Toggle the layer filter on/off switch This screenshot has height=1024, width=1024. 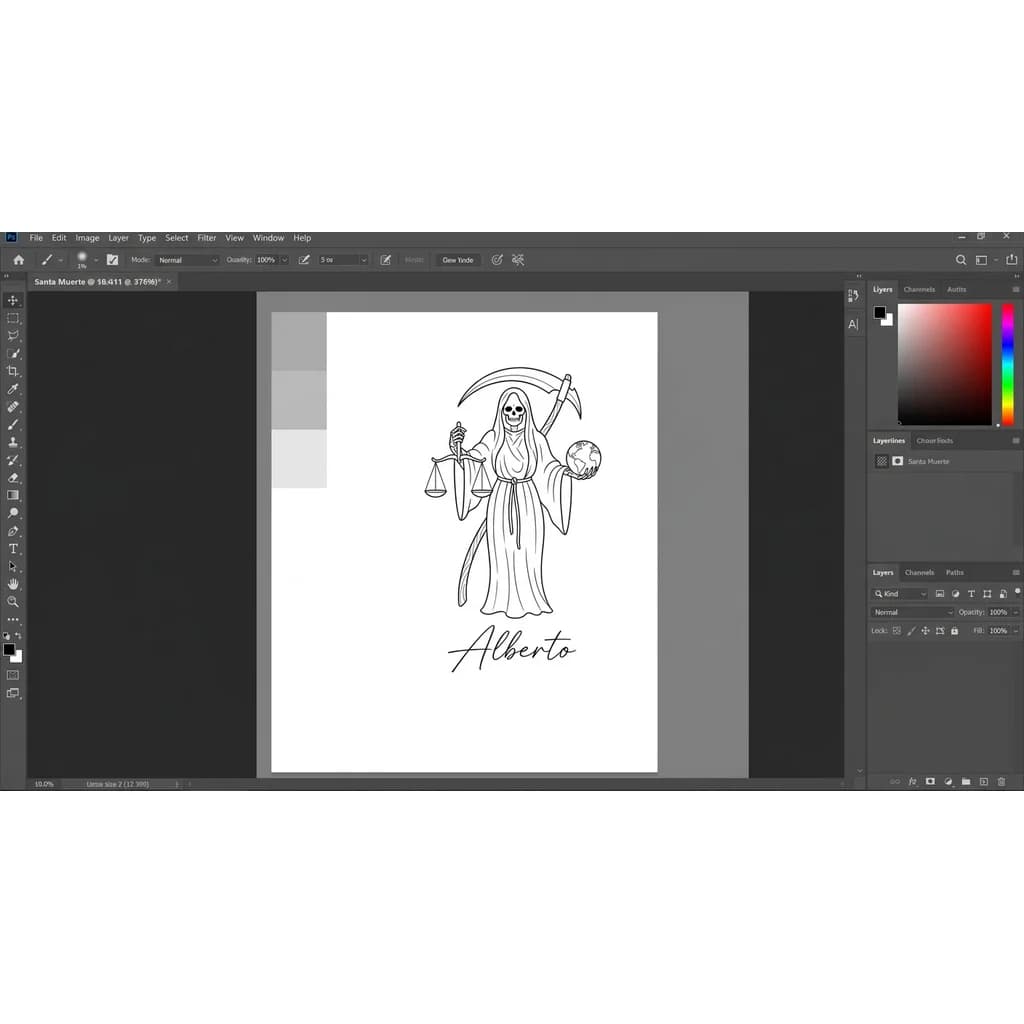click(x=1017, y=592)
